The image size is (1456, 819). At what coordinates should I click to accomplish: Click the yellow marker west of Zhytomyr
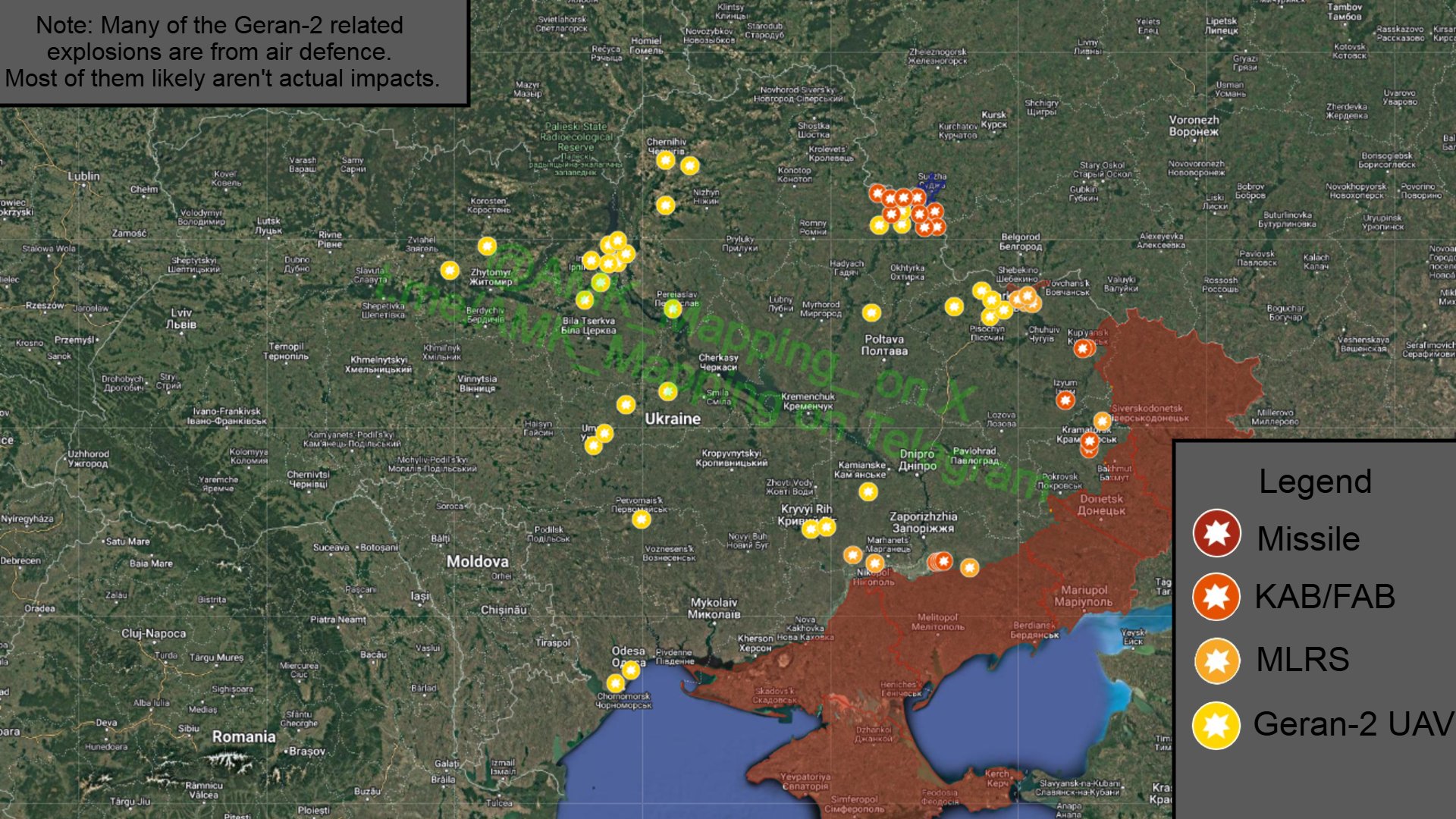pos(450,270)
